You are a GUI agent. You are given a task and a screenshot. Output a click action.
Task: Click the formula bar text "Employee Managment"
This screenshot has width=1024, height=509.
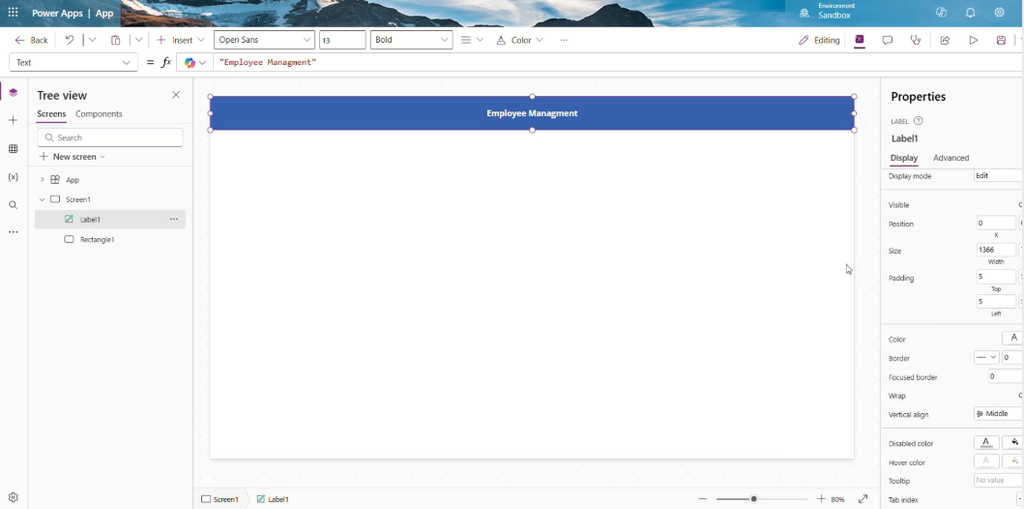pos(268,63)
